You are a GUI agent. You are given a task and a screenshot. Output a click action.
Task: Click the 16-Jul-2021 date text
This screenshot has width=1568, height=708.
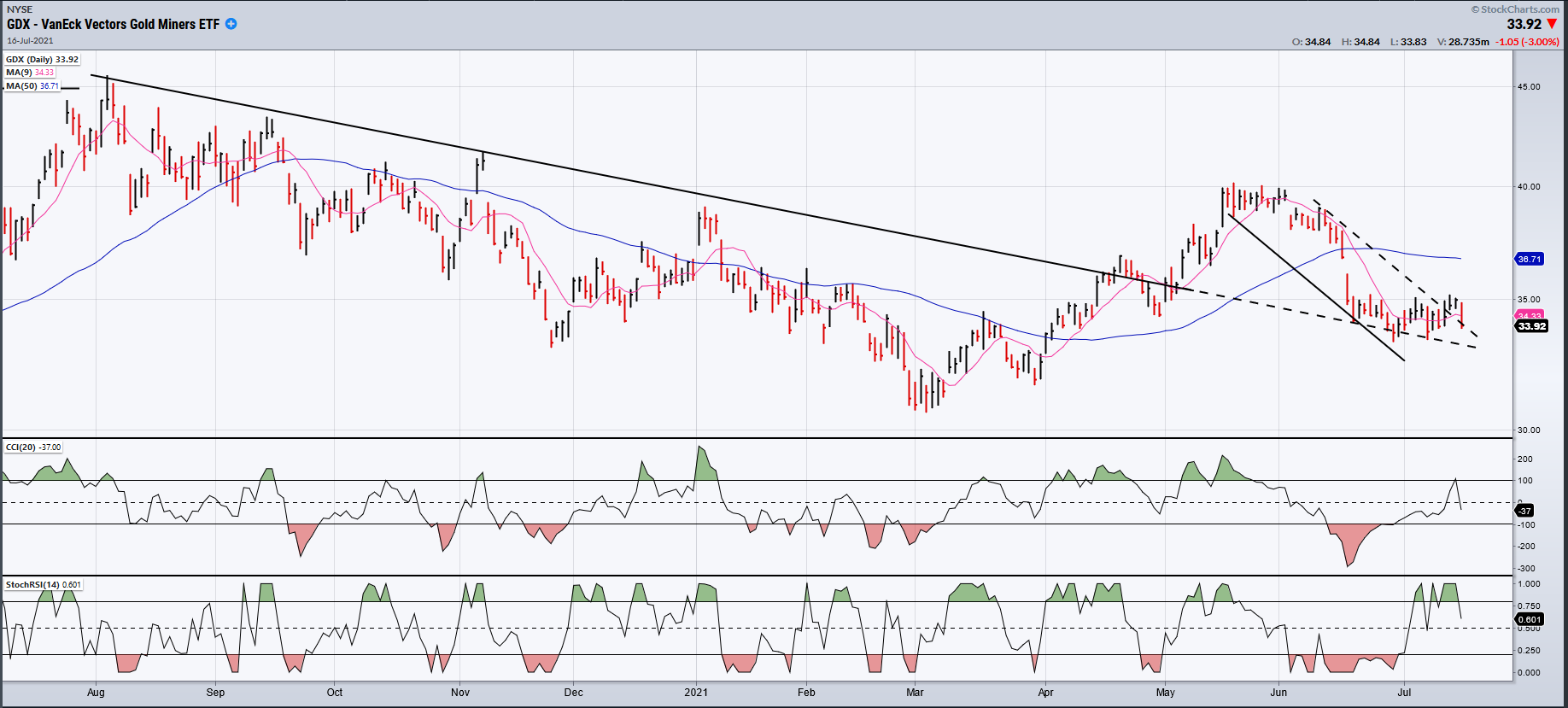30,40
